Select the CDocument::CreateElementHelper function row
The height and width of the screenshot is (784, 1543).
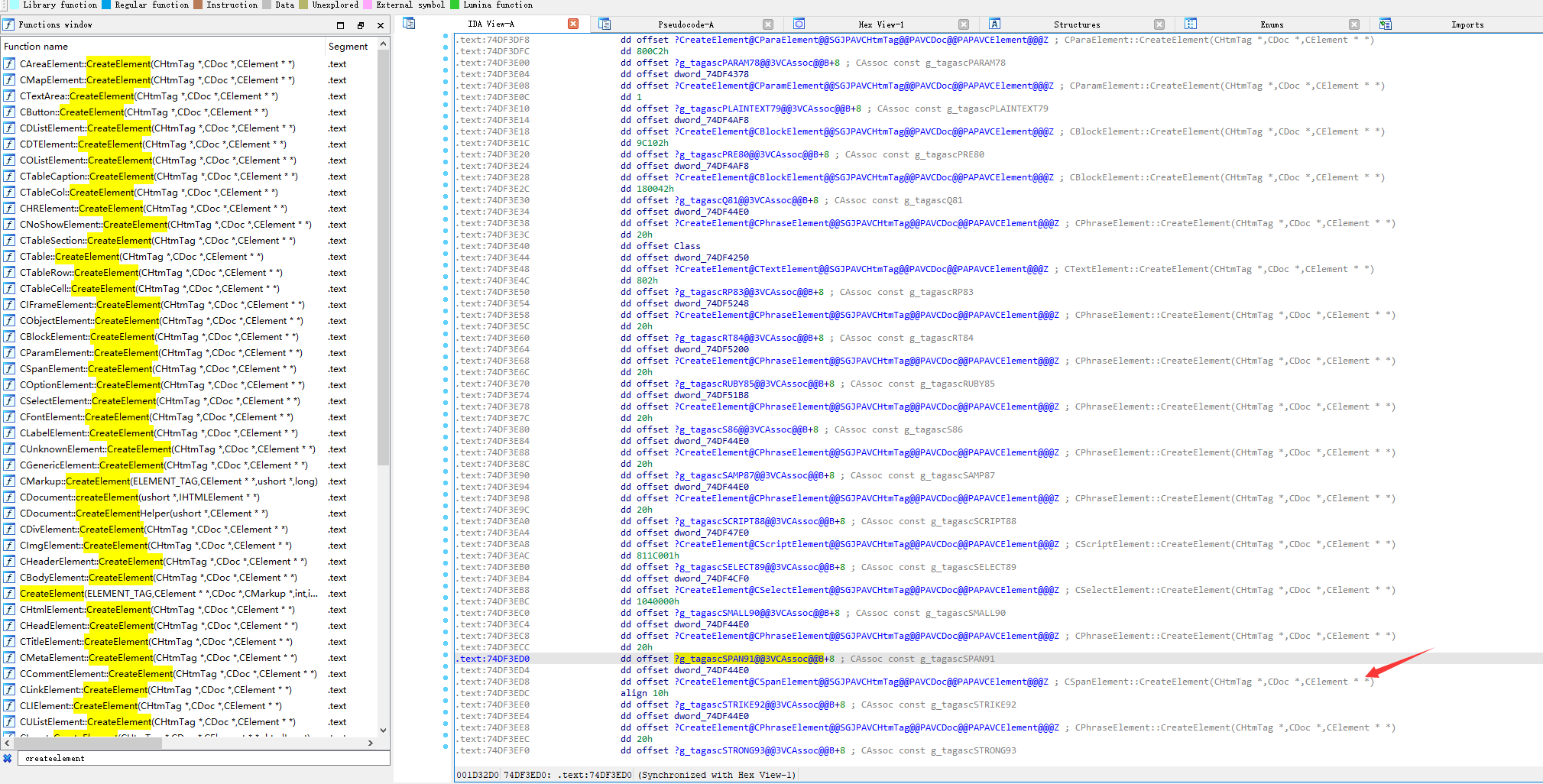point(189,513)
